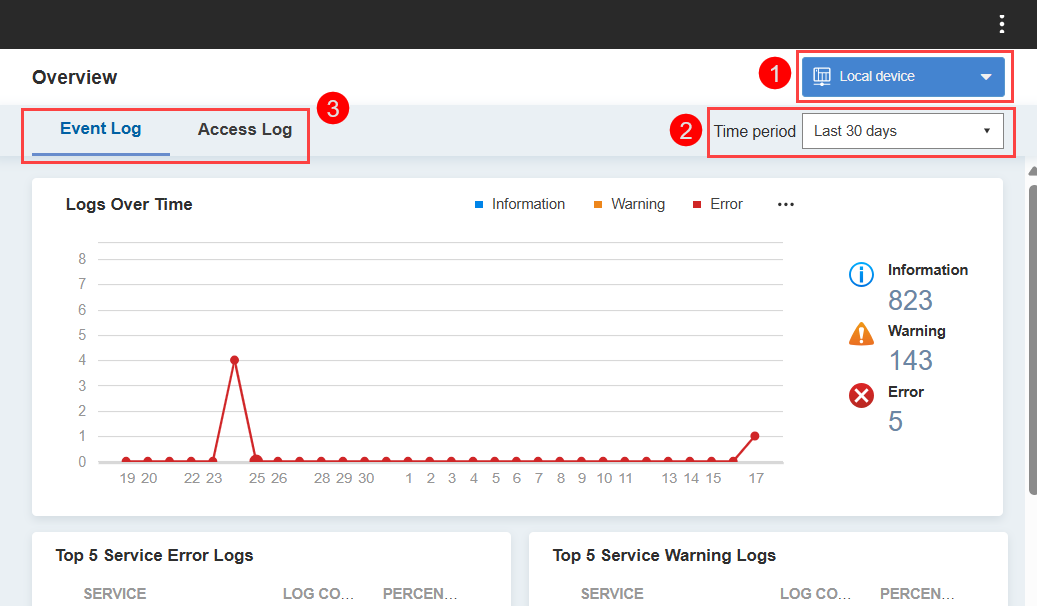Switch to the Access Log tab
1037x606 pixels.
245,129
